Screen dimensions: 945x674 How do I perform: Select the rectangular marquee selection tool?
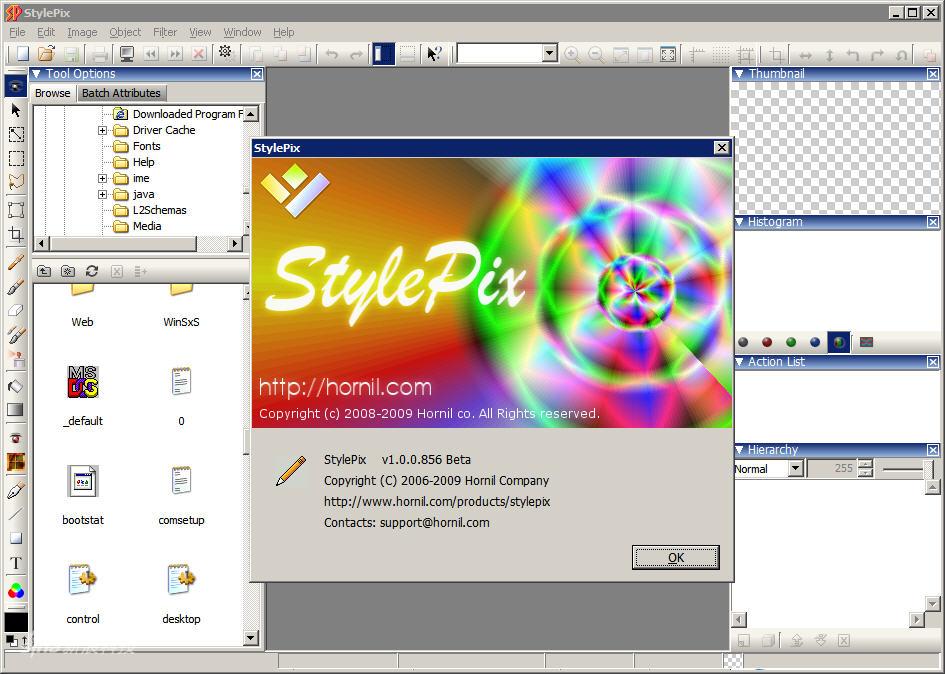click(16, 159)
